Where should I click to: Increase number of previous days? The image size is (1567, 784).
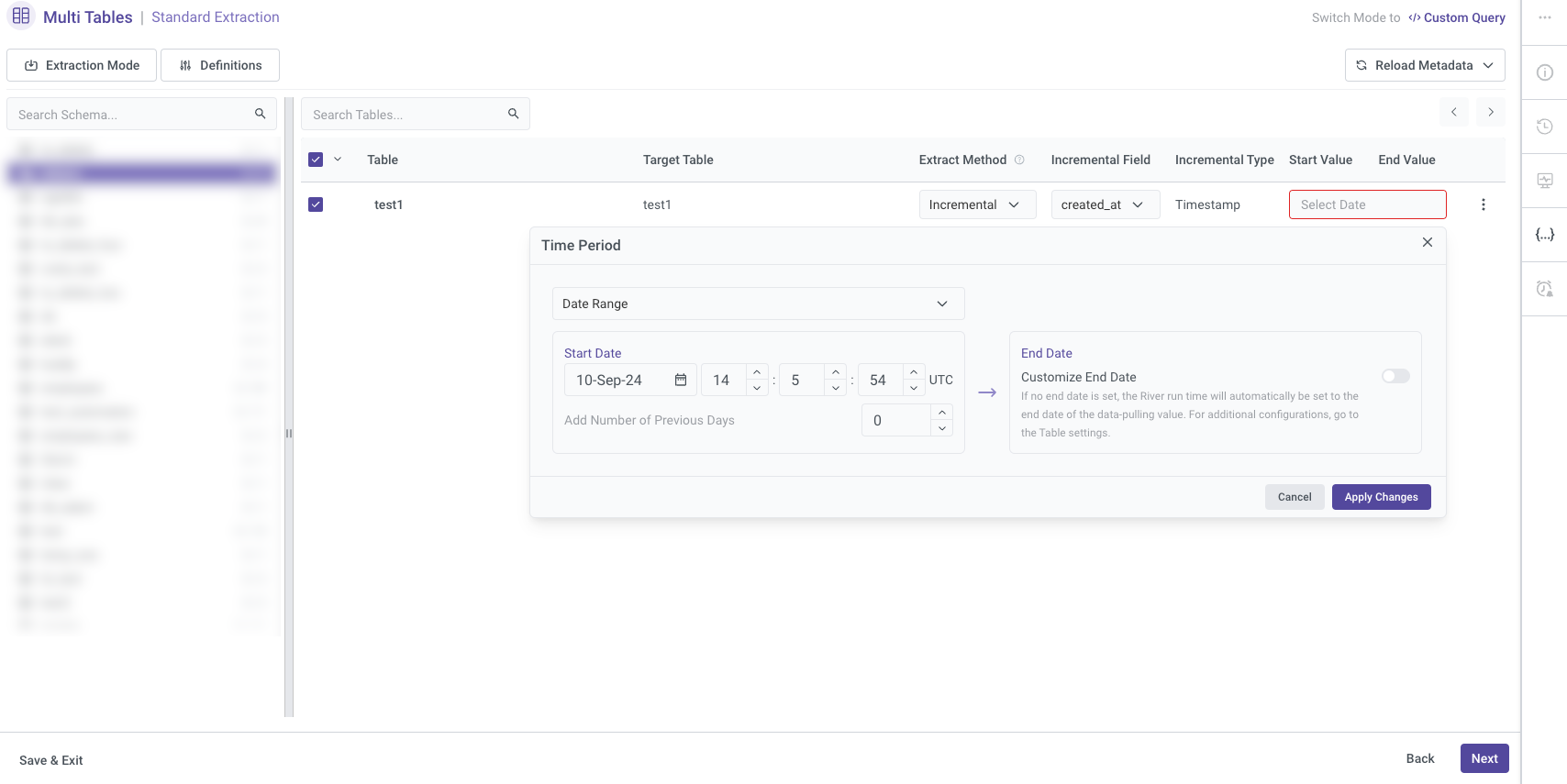pos(942,413)
